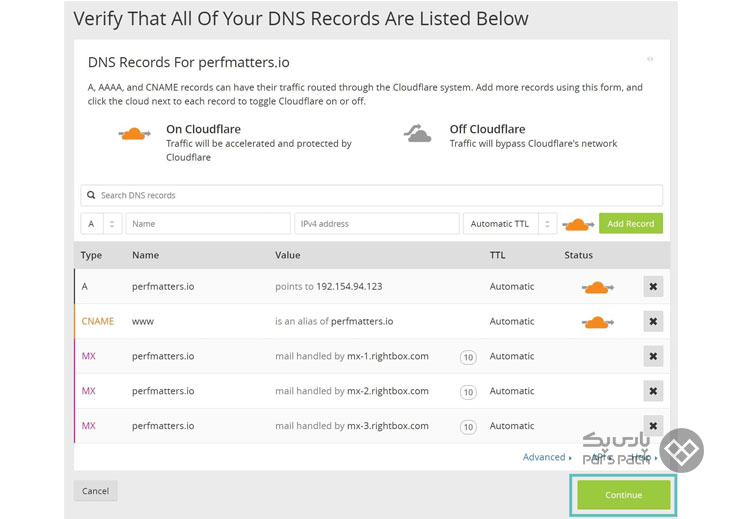750x519 pixels.
Task: Click 'mx-2.rightbox.com' value text
Action: pos(388,391)
